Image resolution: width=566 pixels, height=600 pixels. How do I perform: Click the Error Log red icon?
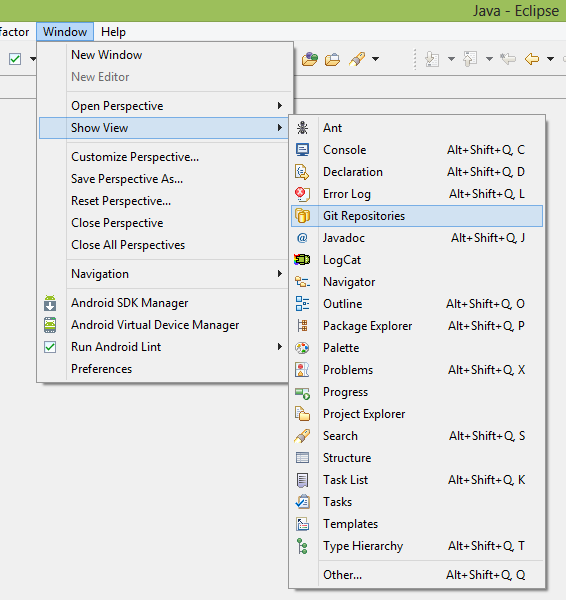(x=302, y=194)
